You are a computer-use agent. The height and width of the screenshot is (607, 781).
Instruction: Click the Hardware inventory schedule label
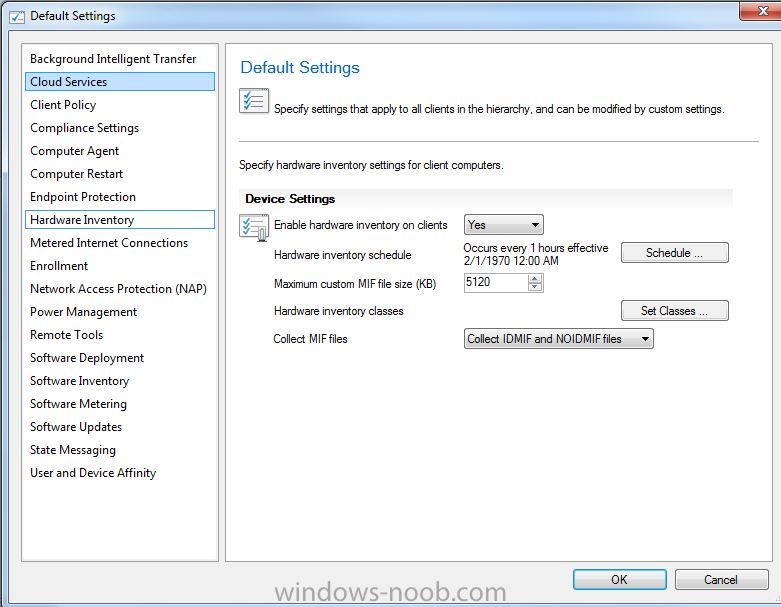(x=343, y=255)
